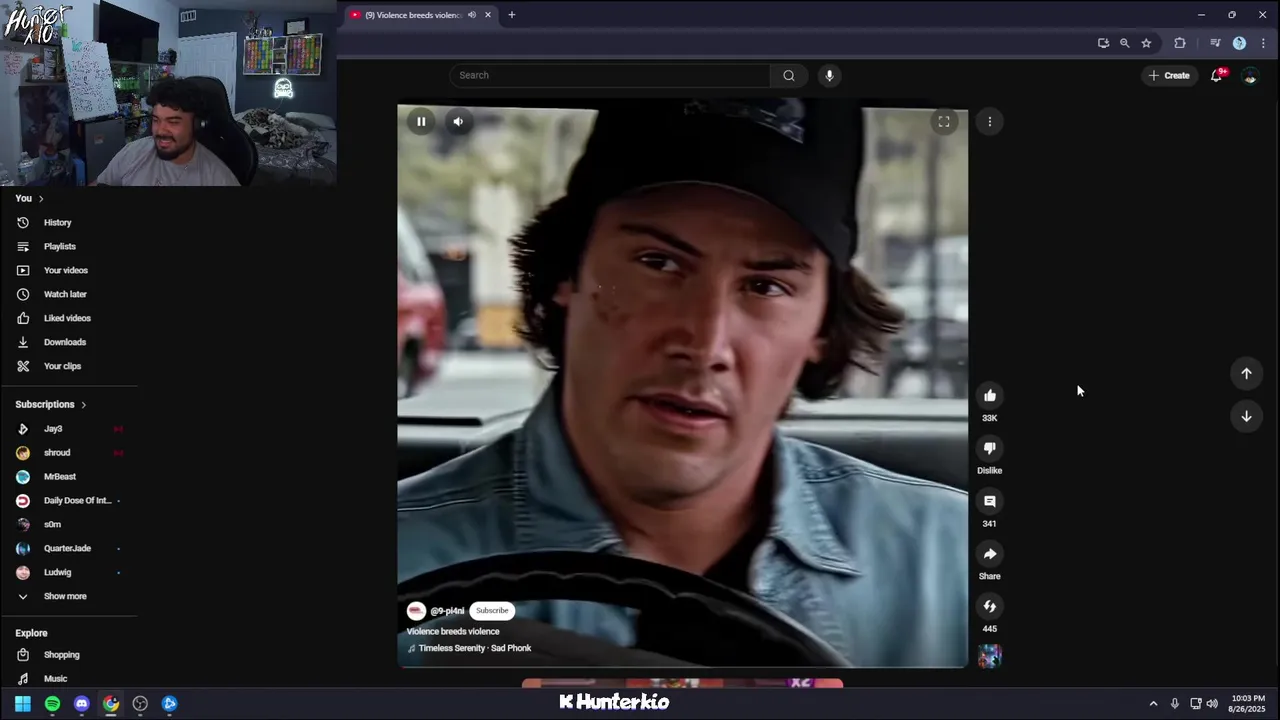Viewport: 1280px width, 720px height.
Task: Open the taskbar clock showing 10:03 PM
Action: 1246,703
